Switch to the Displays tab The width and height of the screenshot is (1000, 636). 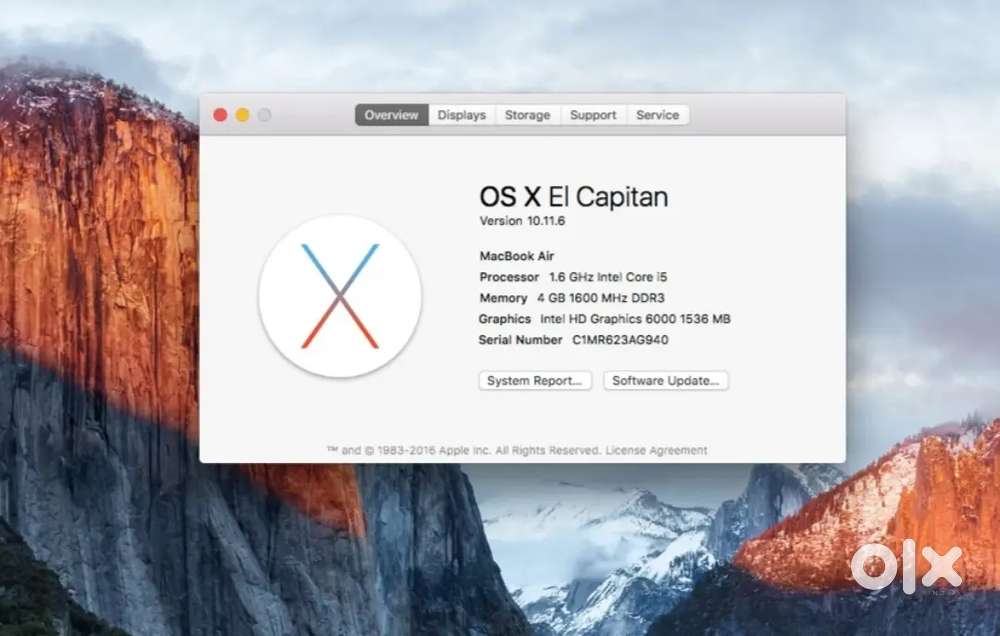461,115
